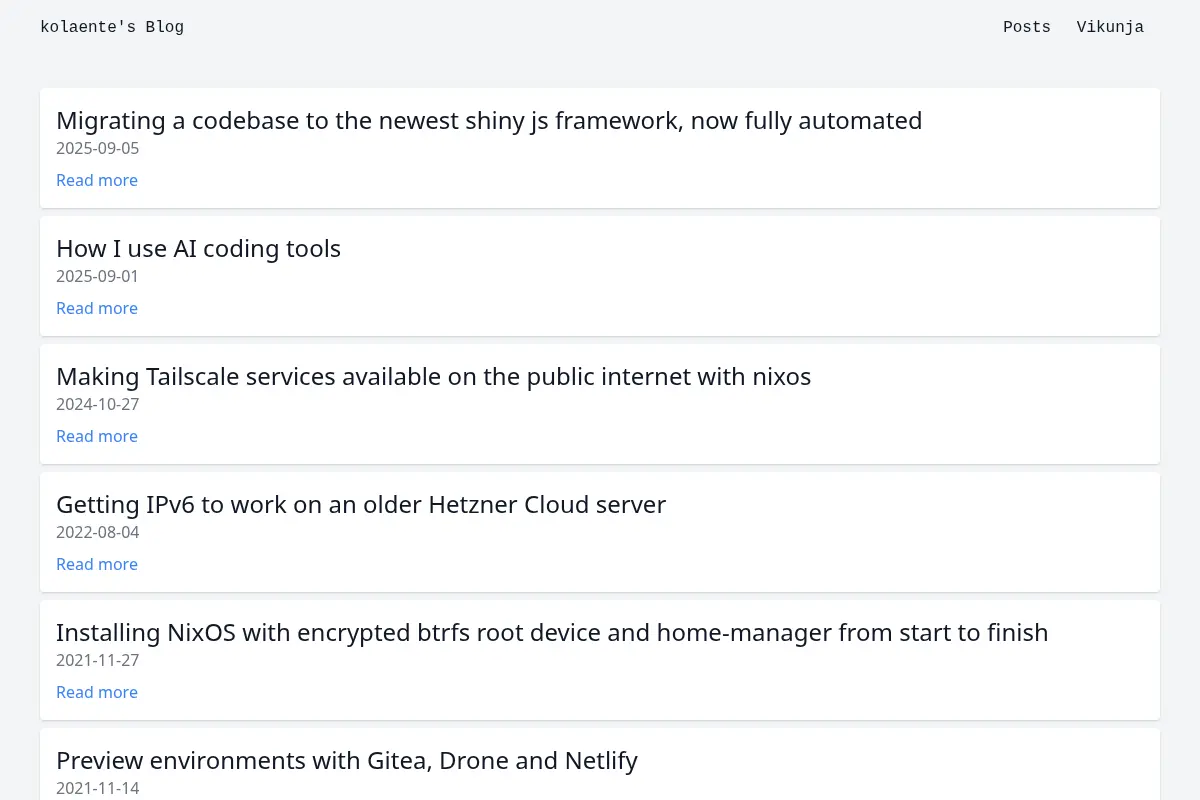Click Read more under the NixOS btrfs post
The image size is (1200, 800).
(x=97, y=692)
